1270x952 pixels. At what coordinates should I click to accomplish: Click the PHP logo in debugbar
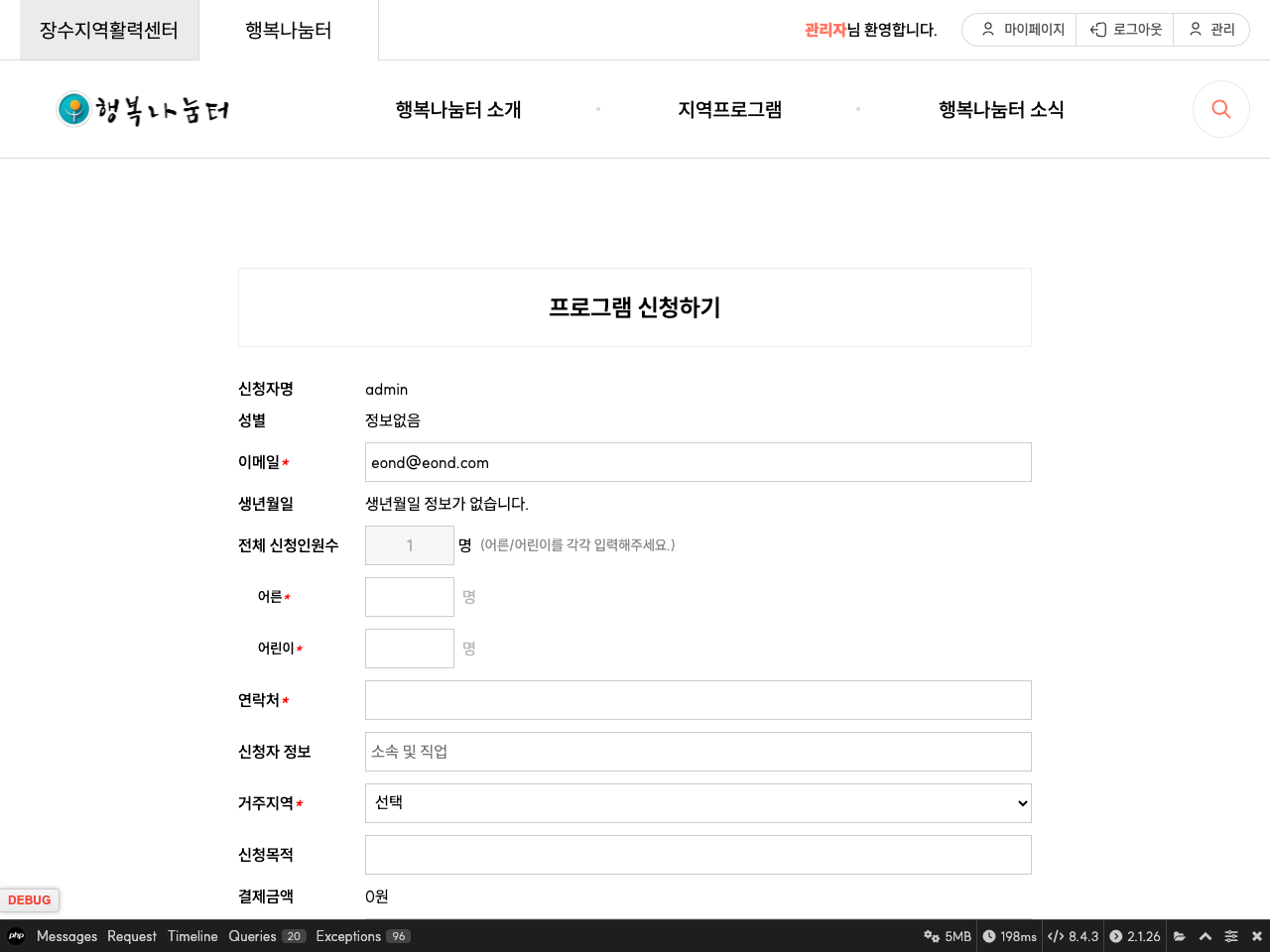click(x=16, y=936)
